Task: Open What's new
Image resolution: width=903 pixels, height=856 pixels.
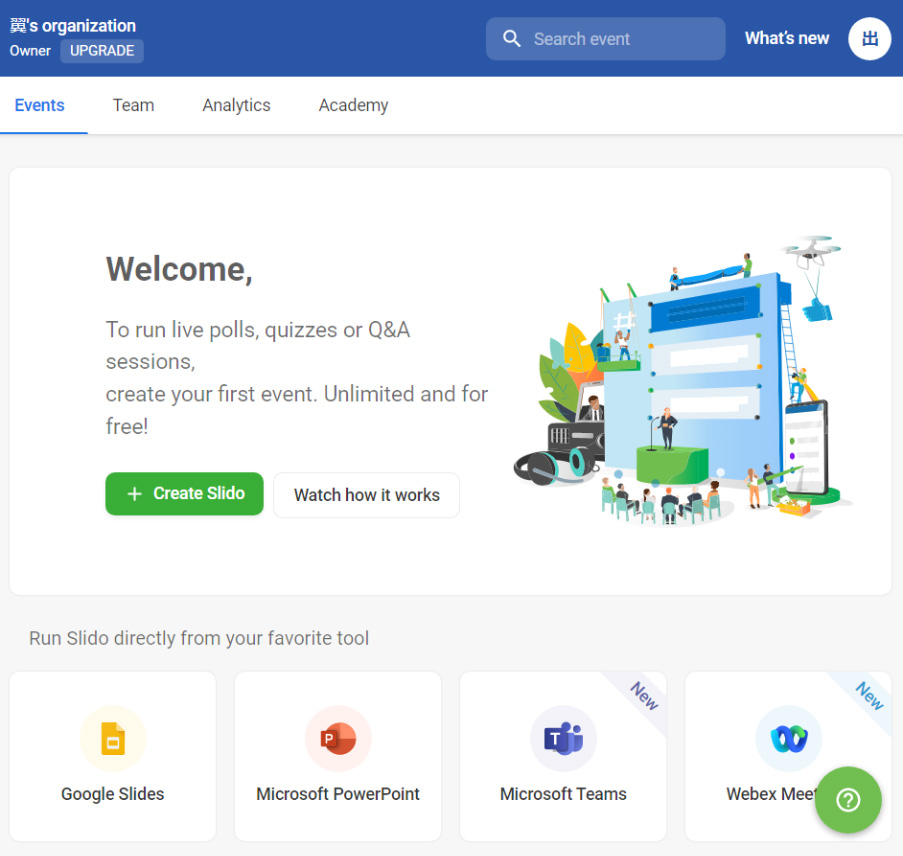Action: (x=787, y=39)
